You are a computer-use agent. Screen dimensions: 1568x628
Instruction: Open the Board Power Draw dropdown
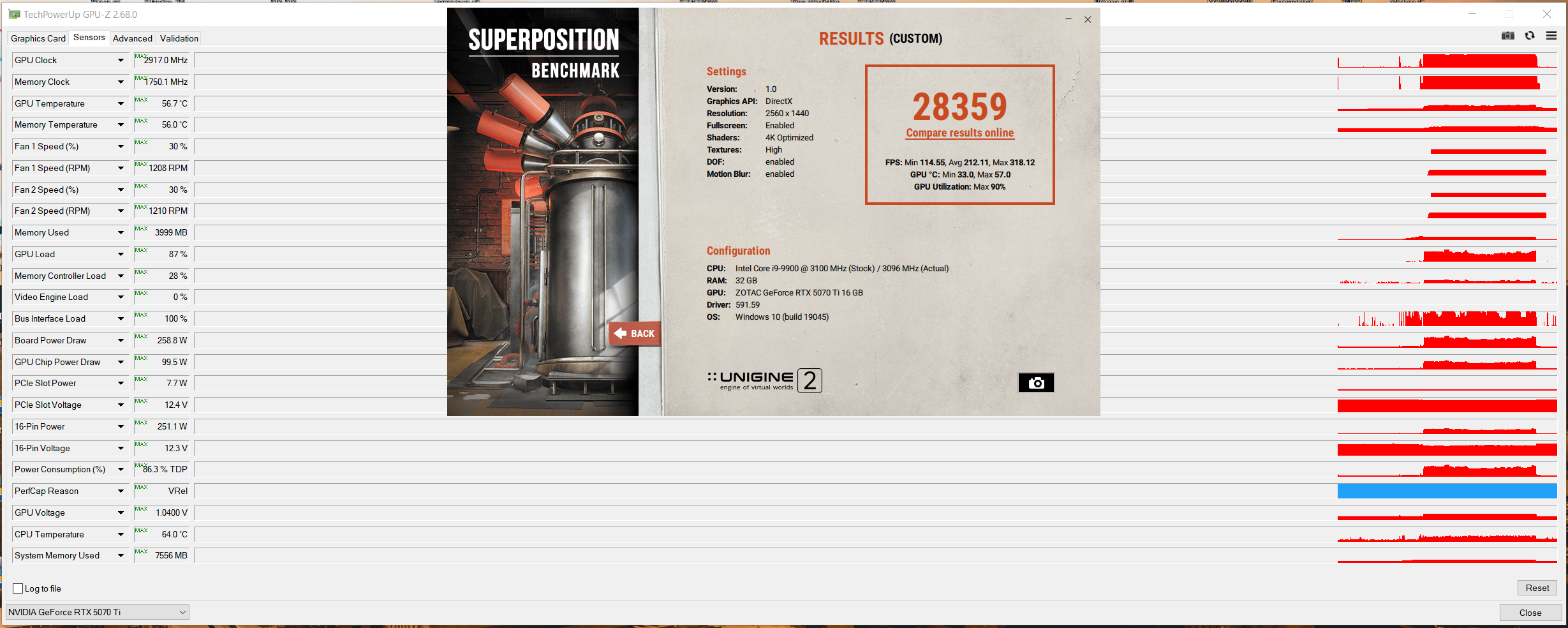coord(121,340)
